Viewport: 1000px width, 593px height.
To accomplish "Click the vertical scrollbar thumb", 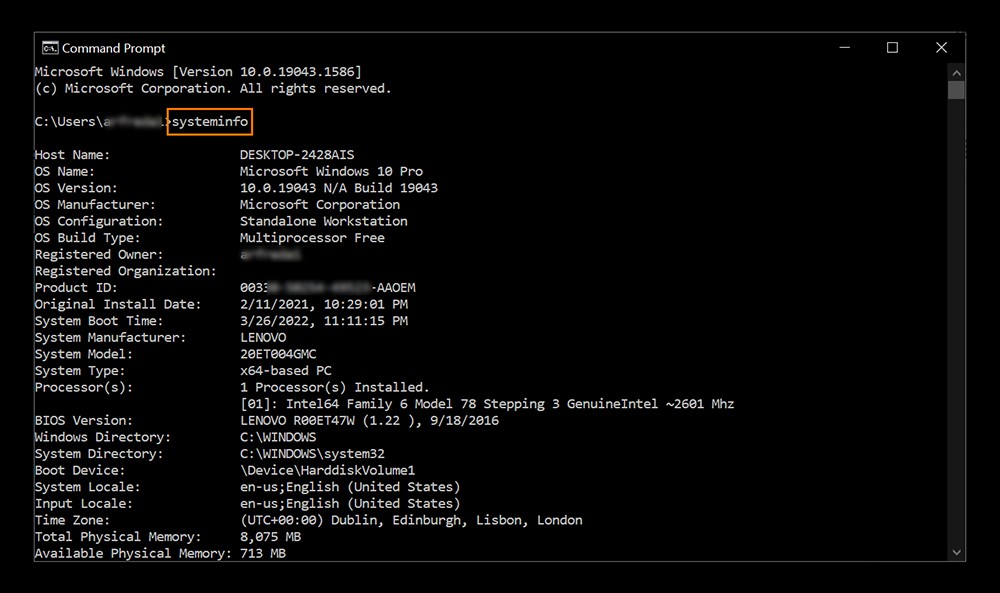I will pos(956,90).
